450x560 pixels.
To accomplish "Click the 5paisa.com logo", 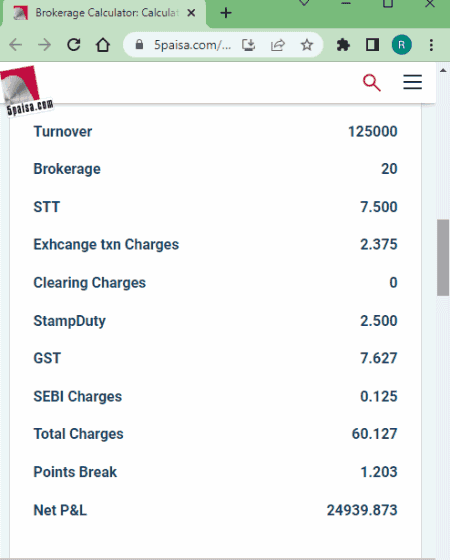I will click(26, 91).
